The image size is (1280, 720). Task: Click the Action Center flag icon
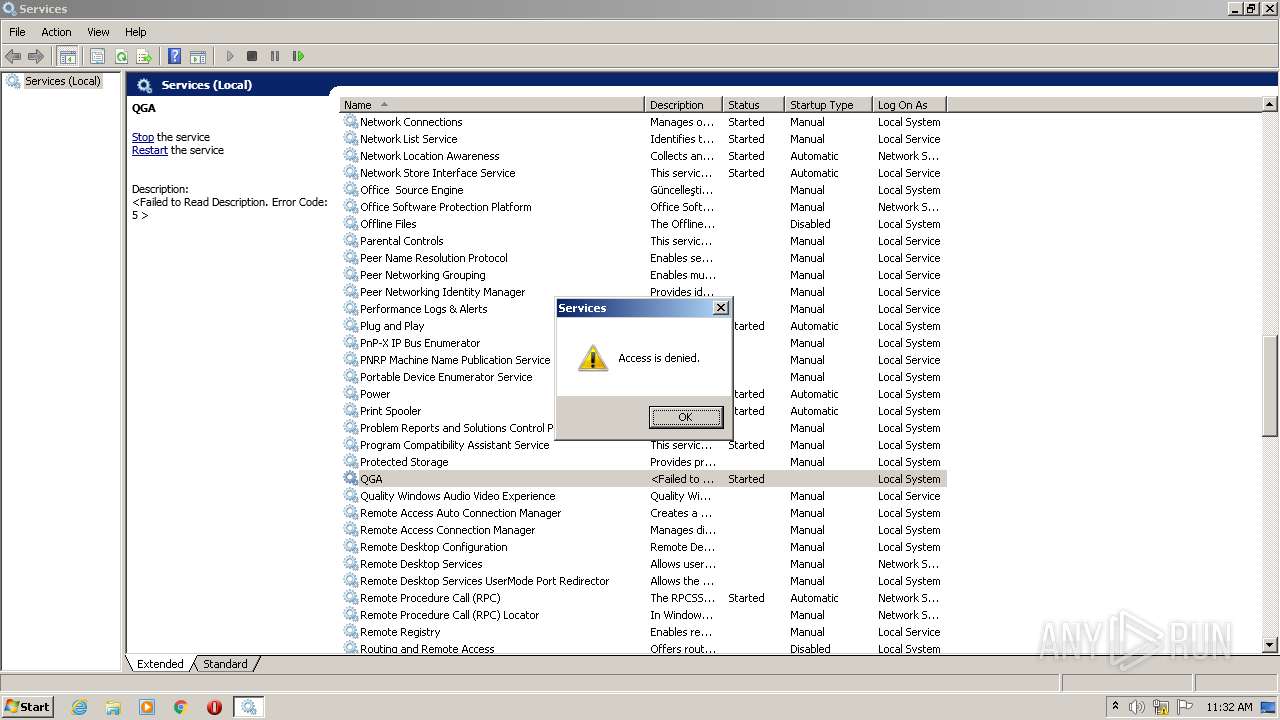click(1185, 707)
